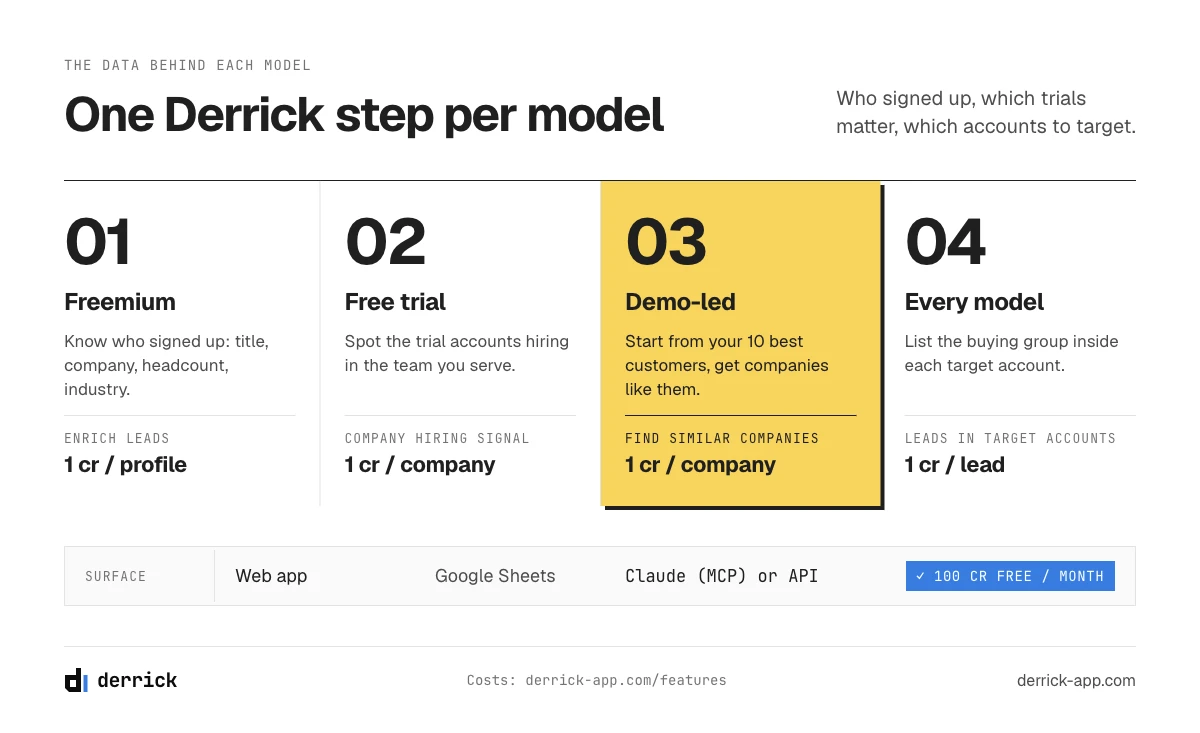The width and height of the screenshot is (1200, 733).
Task: Click the Free trial heading
Action: pos(395,302)
